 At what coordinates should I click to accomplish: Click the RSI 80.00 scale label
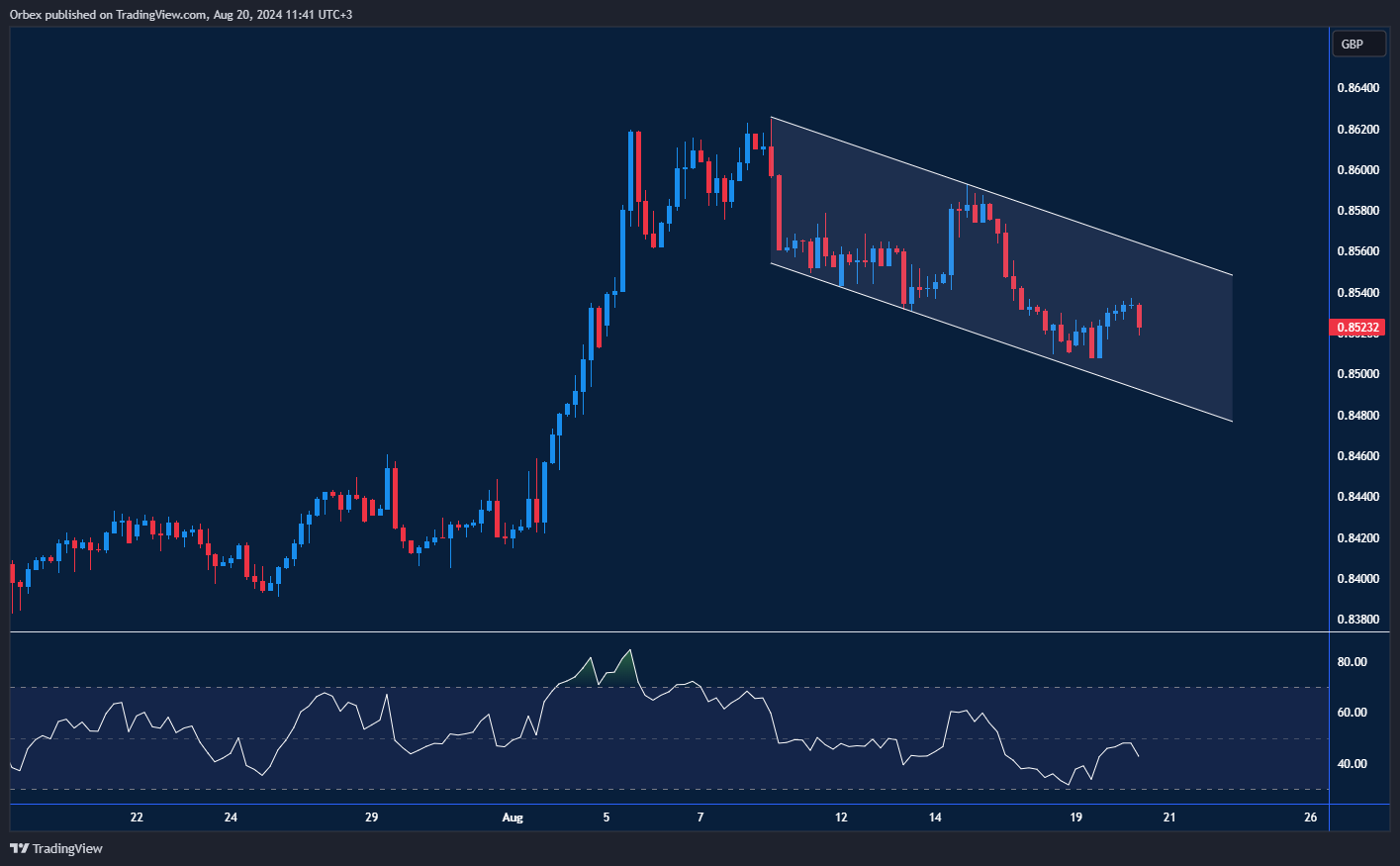[x=1352, y=662]
